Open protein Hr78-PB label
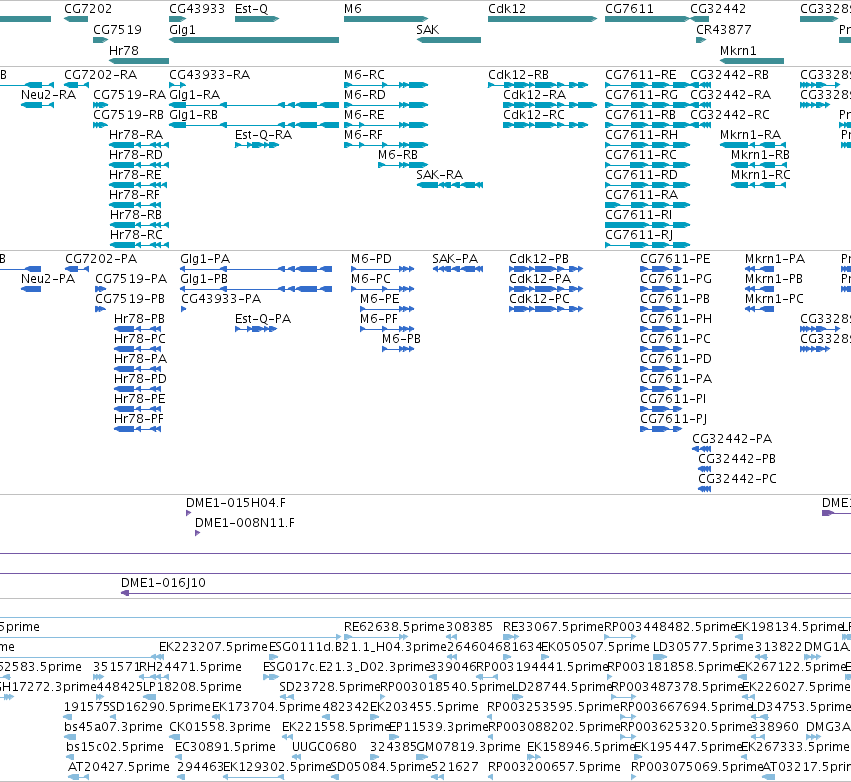The width and height of the screenshot is (851, 782). click(139, 319)
